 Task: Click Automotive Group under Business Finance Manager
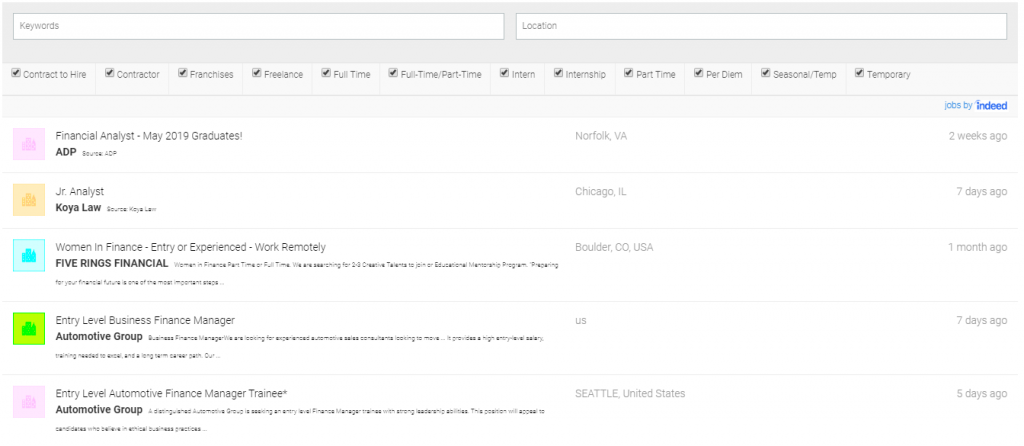coord(99,337)
